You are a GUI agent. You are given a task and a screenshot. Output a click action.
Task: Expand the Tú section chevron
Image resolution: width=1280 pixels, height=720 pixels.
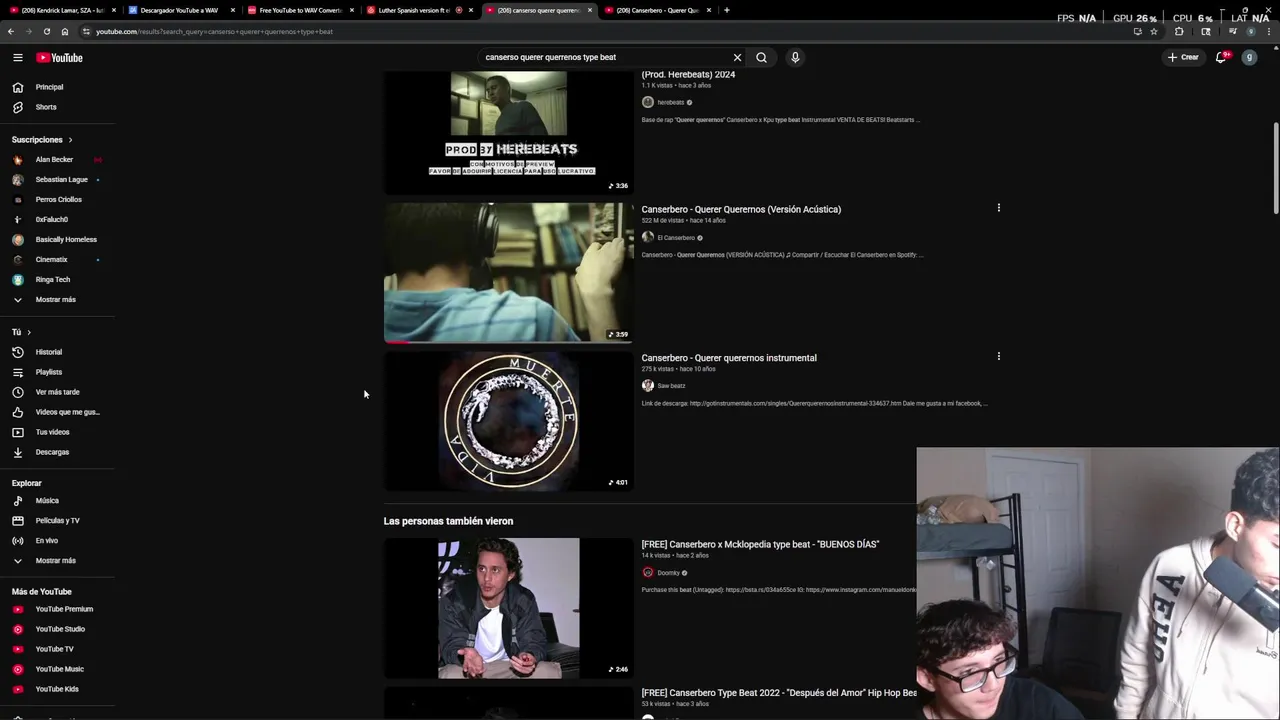point(29,332)
